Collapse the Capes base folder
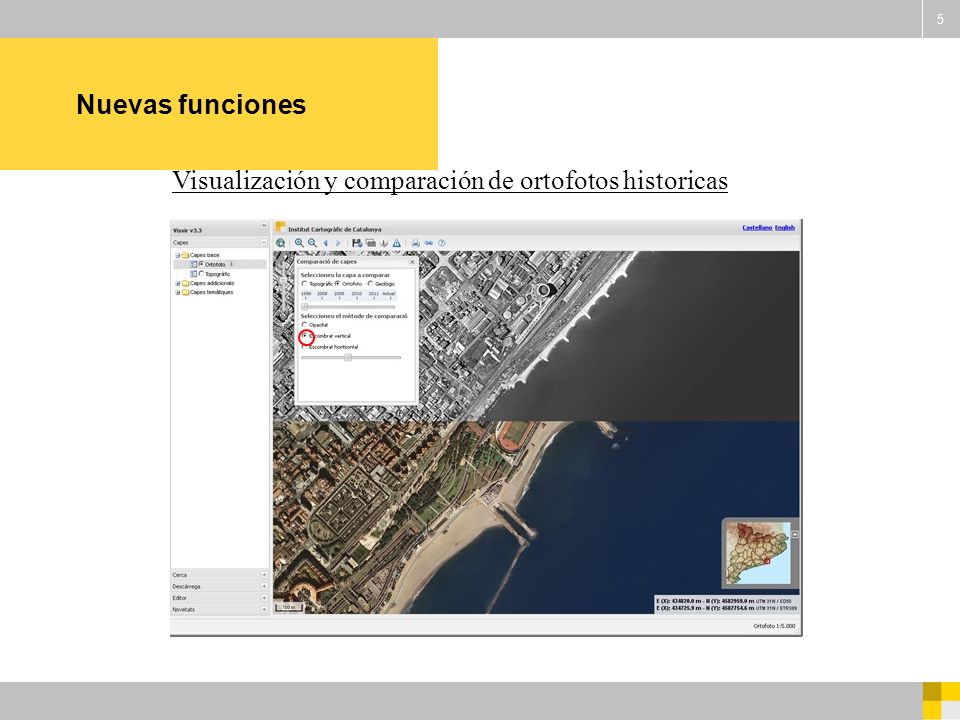Screen dimensions: 960x720 (178, 255)
